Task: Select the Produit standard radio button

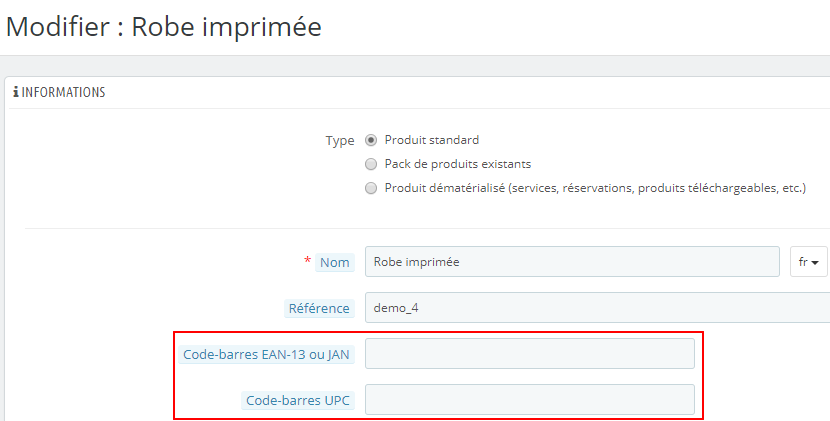Action: (371, 140)
